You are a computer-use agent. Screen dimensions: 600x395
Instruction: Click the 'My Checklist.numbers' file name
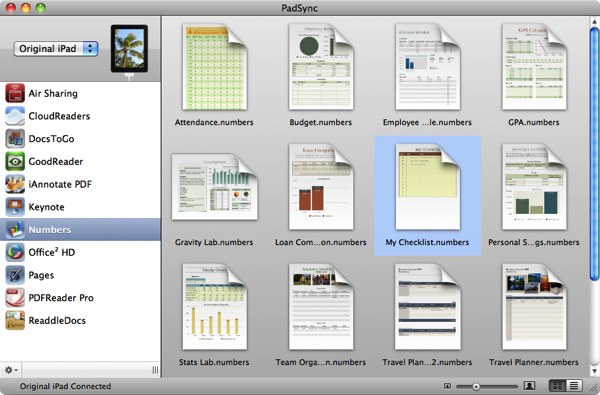point(427,242)
